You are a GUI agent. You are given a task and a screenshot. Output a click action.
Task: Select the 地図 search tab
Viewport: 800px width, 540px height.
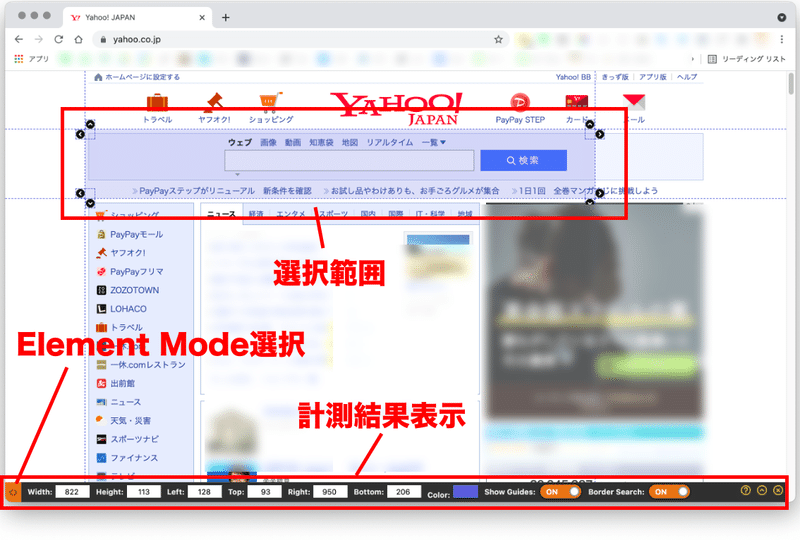tap(350, 142)
